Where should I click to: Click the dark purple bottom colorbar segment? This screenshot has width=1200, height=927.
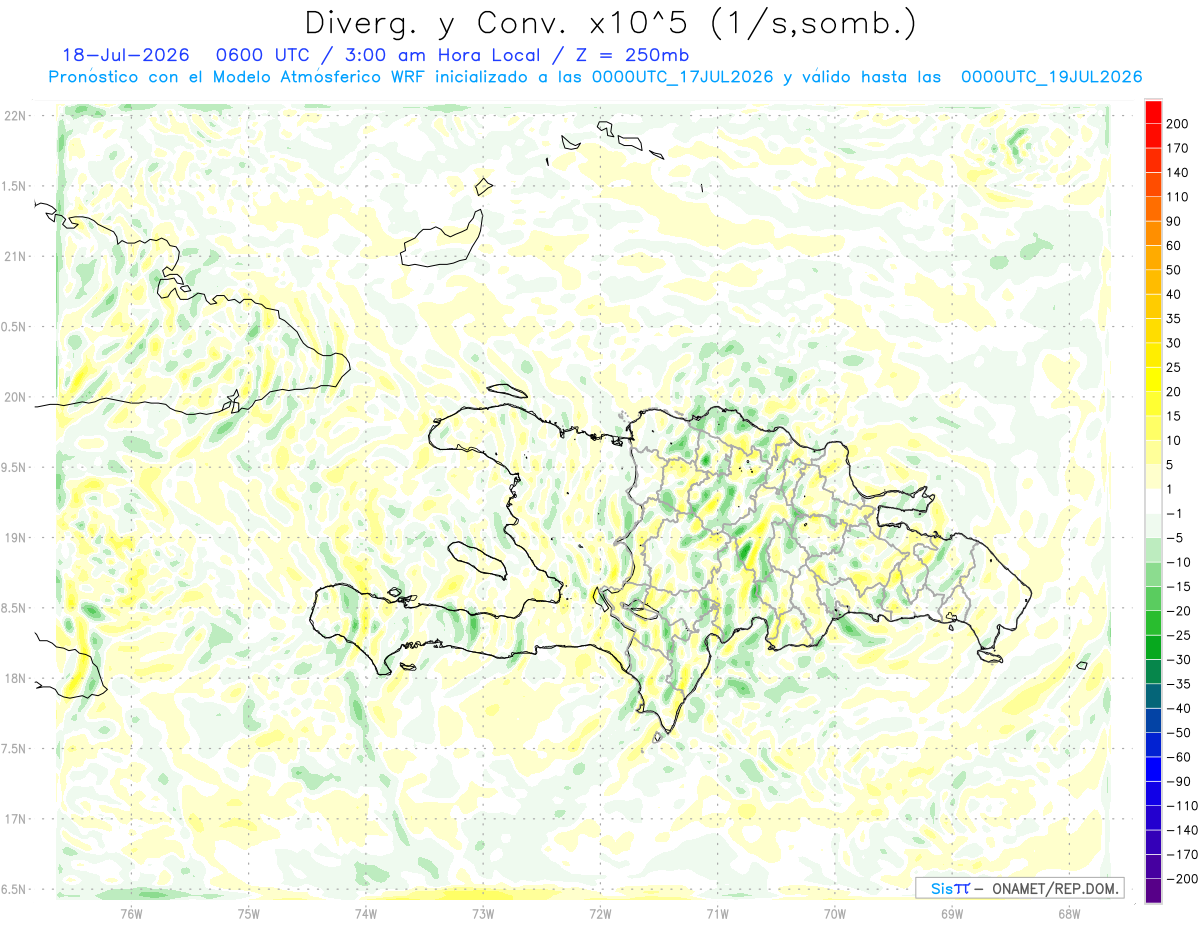point(1154,891)
